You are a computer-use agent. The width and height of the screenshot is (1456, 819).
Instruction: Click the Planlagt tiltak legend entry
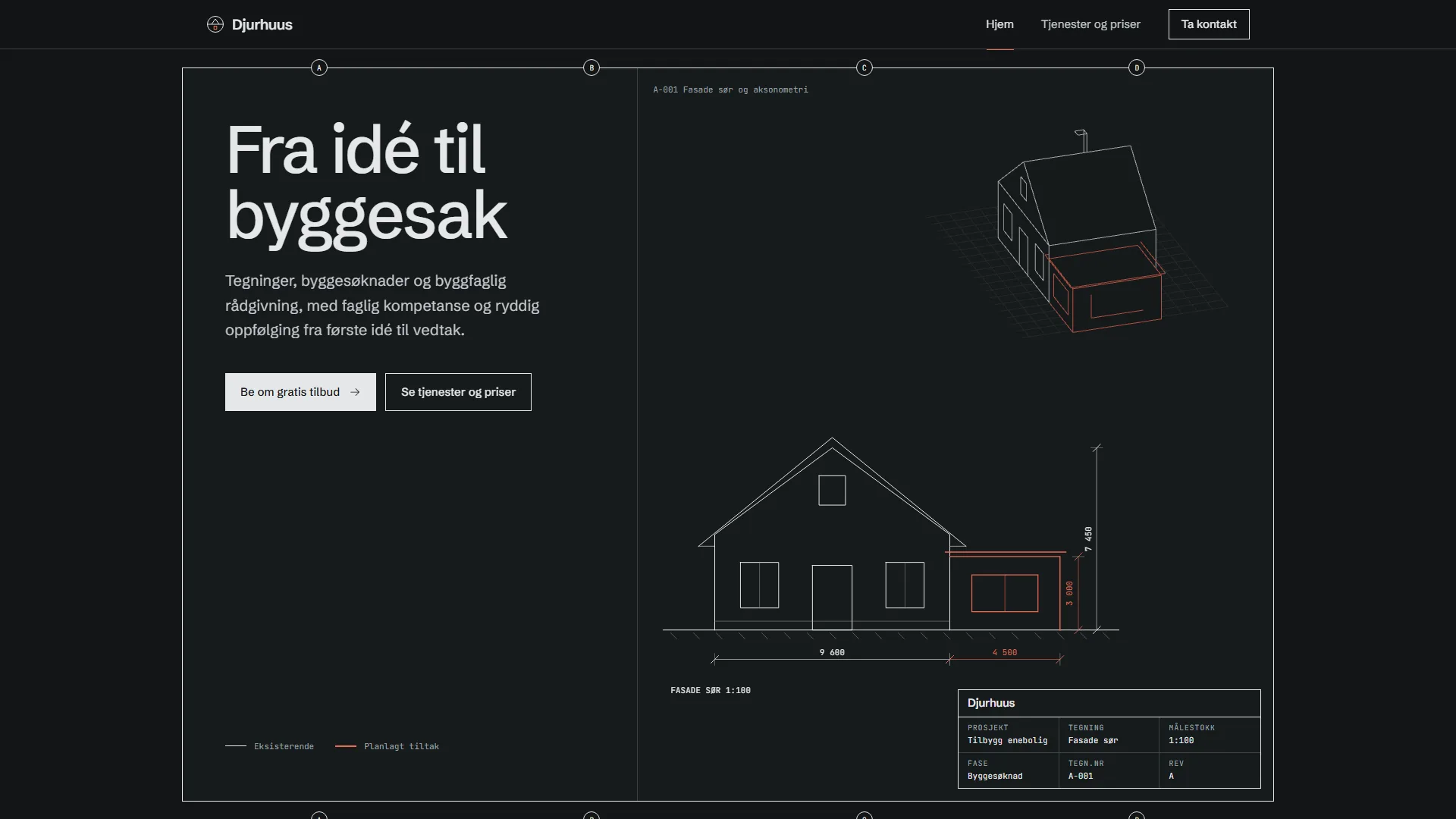point(387,746)
